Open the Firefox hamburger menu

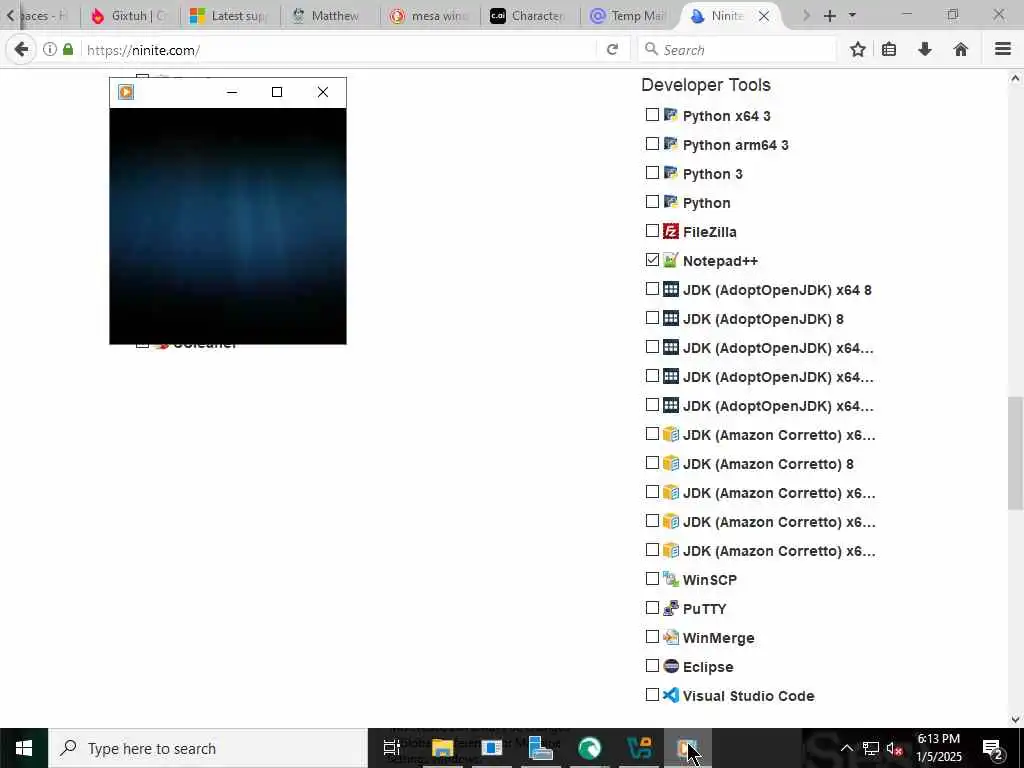1003,49
